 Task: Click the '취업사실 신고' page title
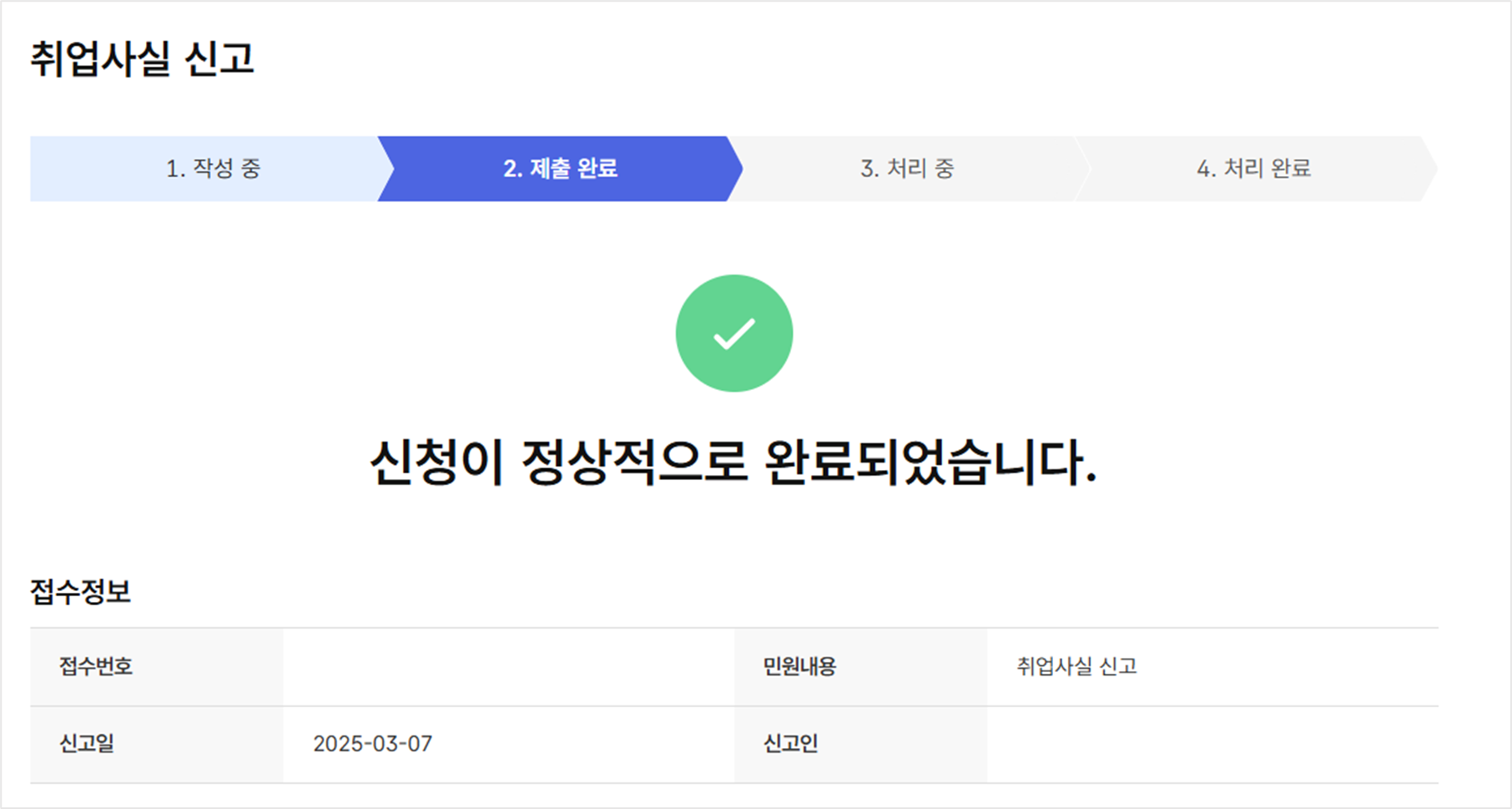142,59
